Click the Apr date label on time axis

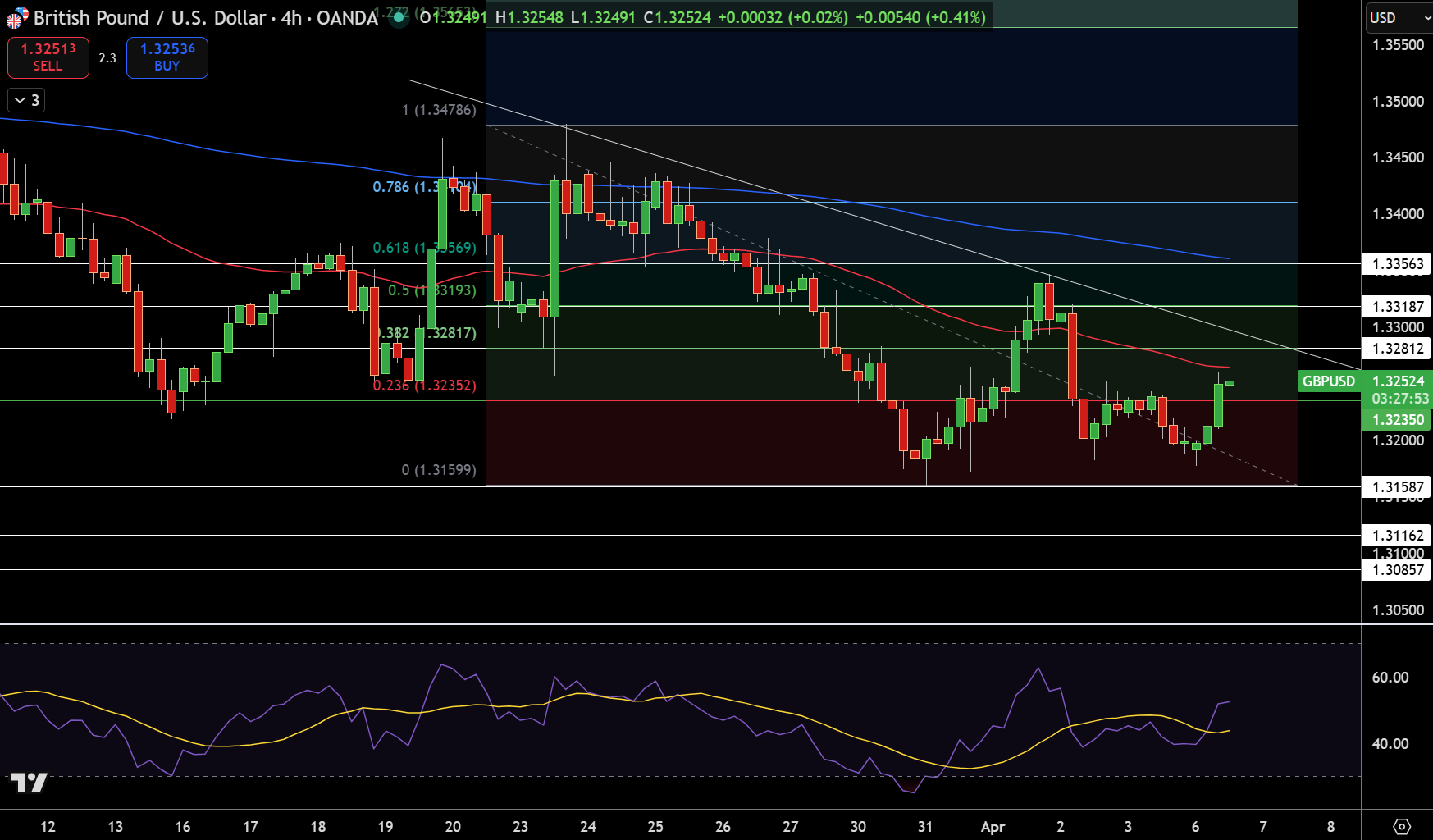pyautogui.click(x=993, y=827)
